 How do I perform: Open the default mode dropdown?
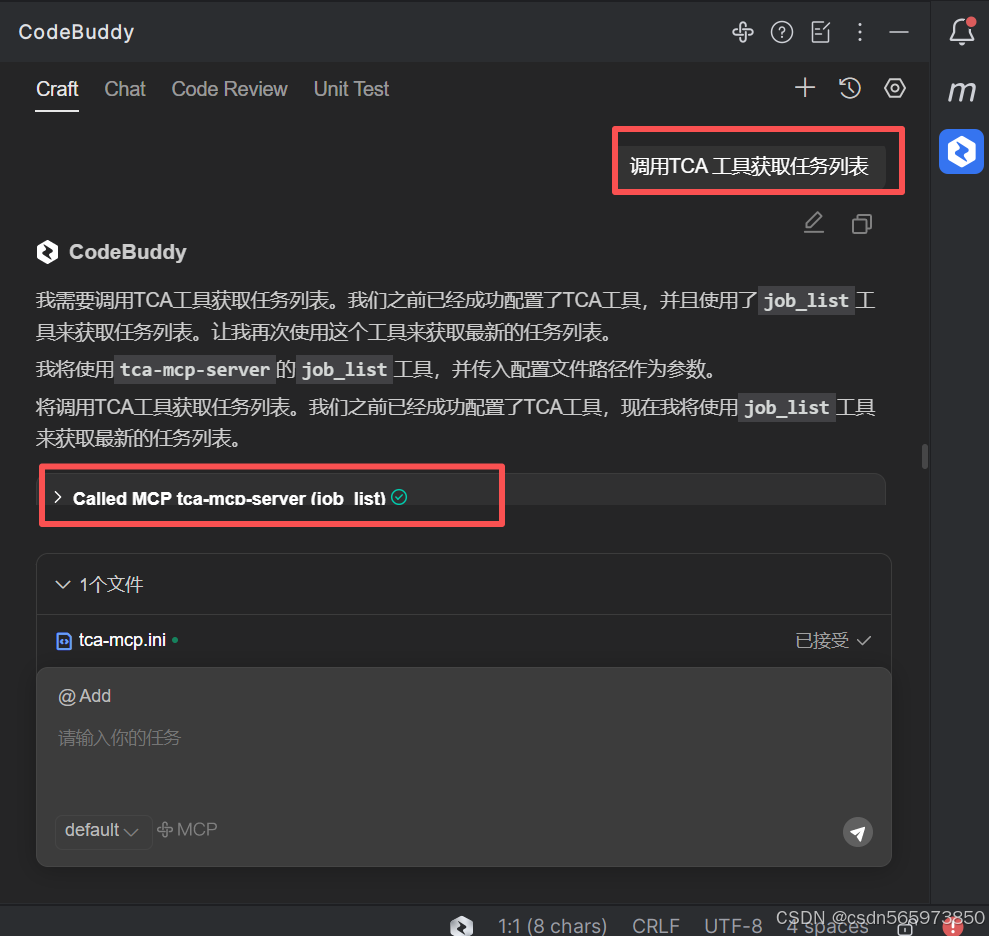point(102,830)
